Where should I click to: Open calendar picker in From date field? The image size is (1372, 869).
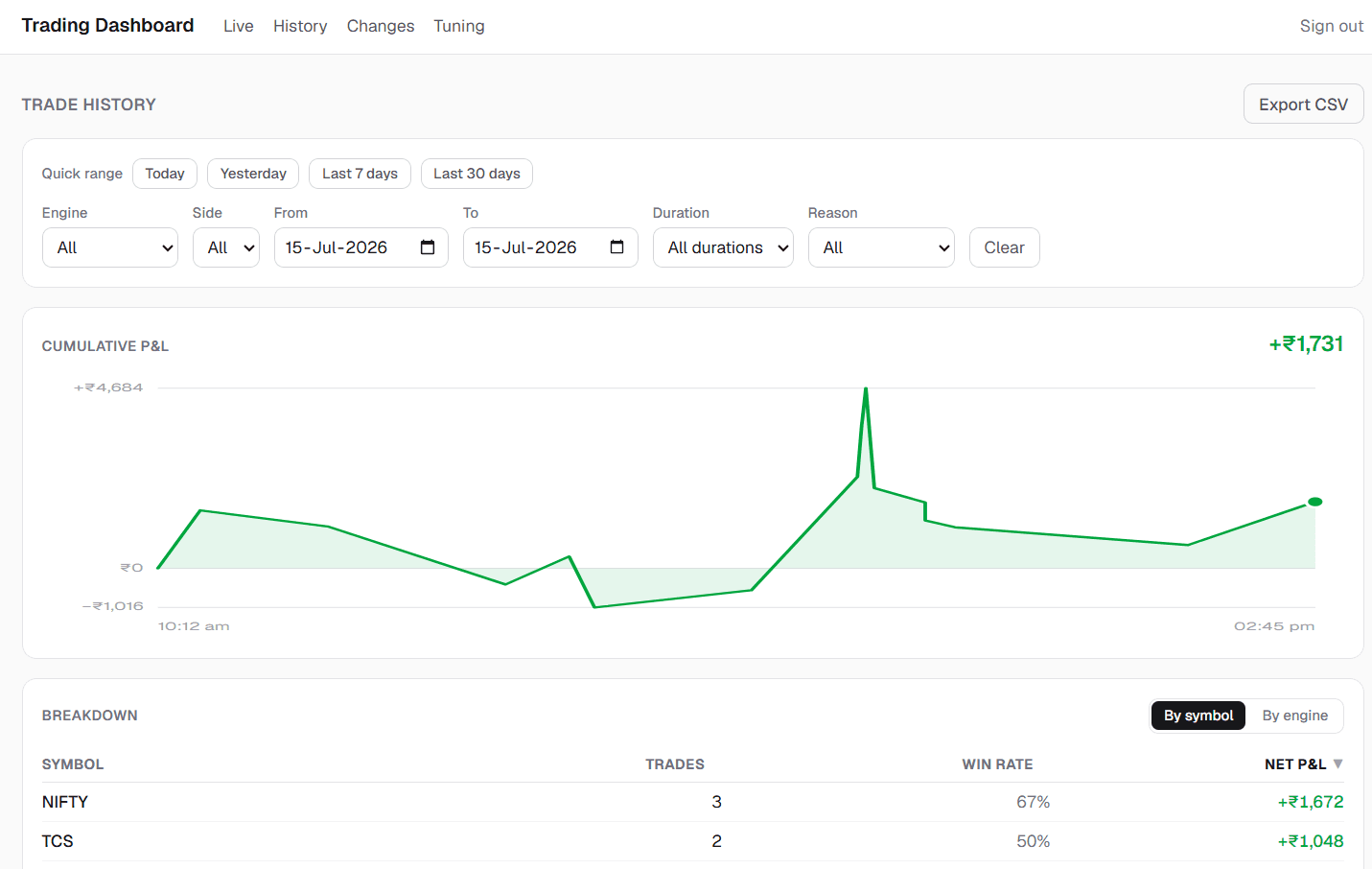tap(428, 247)
